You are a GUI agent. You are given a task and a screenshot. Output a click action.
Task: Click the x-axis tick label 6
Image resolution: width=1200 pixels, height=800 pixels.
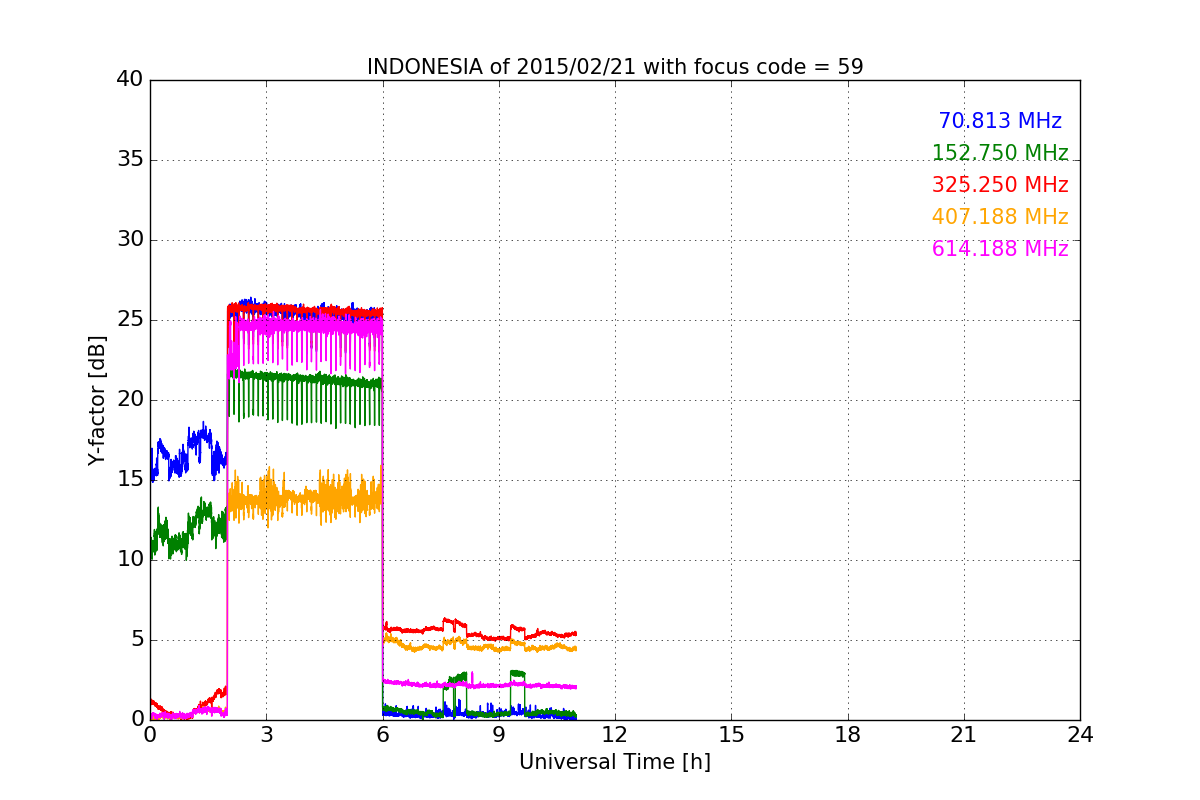pyautogui.click(x=383, y=735)
